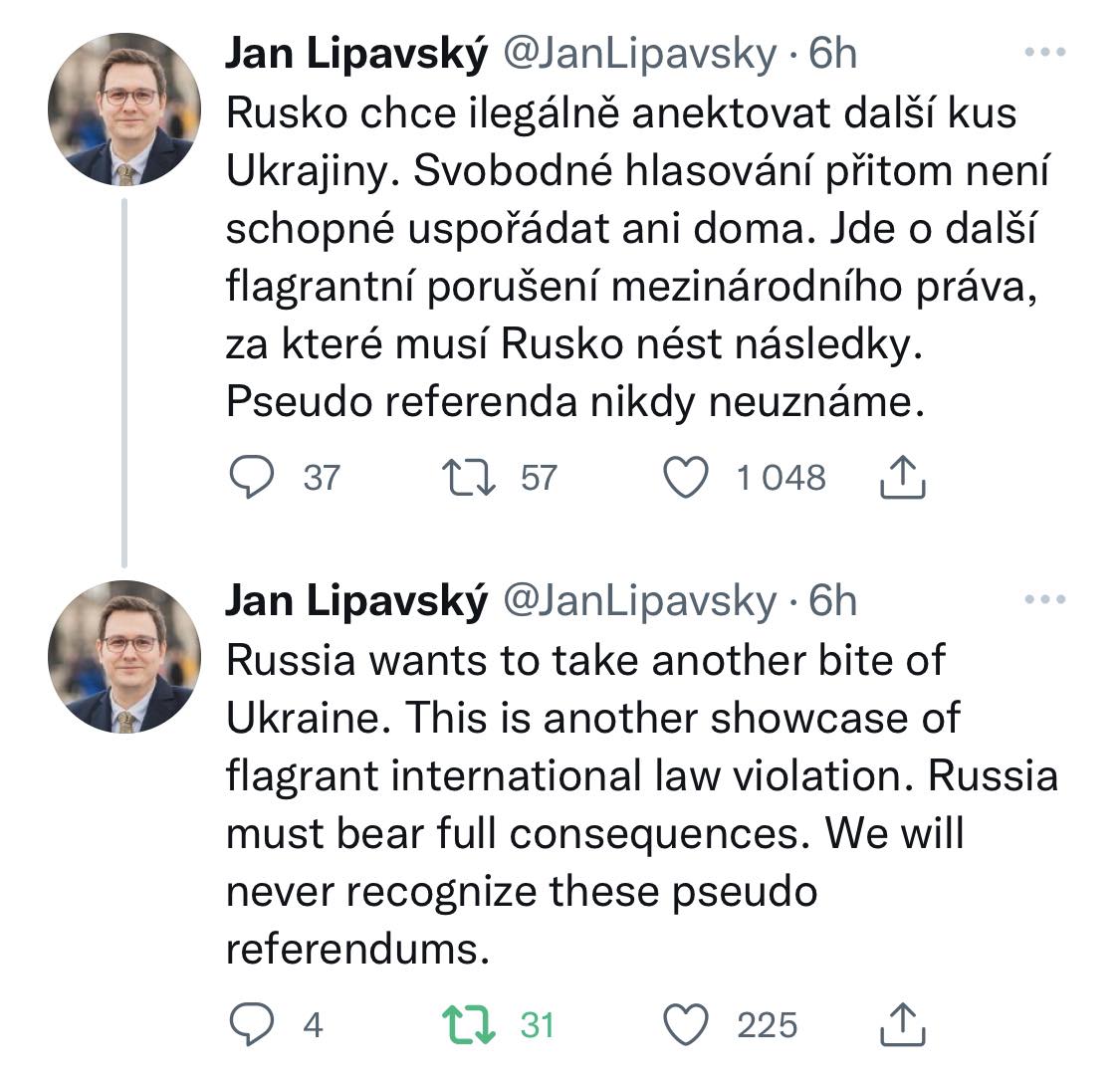The width and height of the screenshot is (1120, 1079).
Task: Open display name Jan Lipavský on first tweet
Action: pos(356,55)
